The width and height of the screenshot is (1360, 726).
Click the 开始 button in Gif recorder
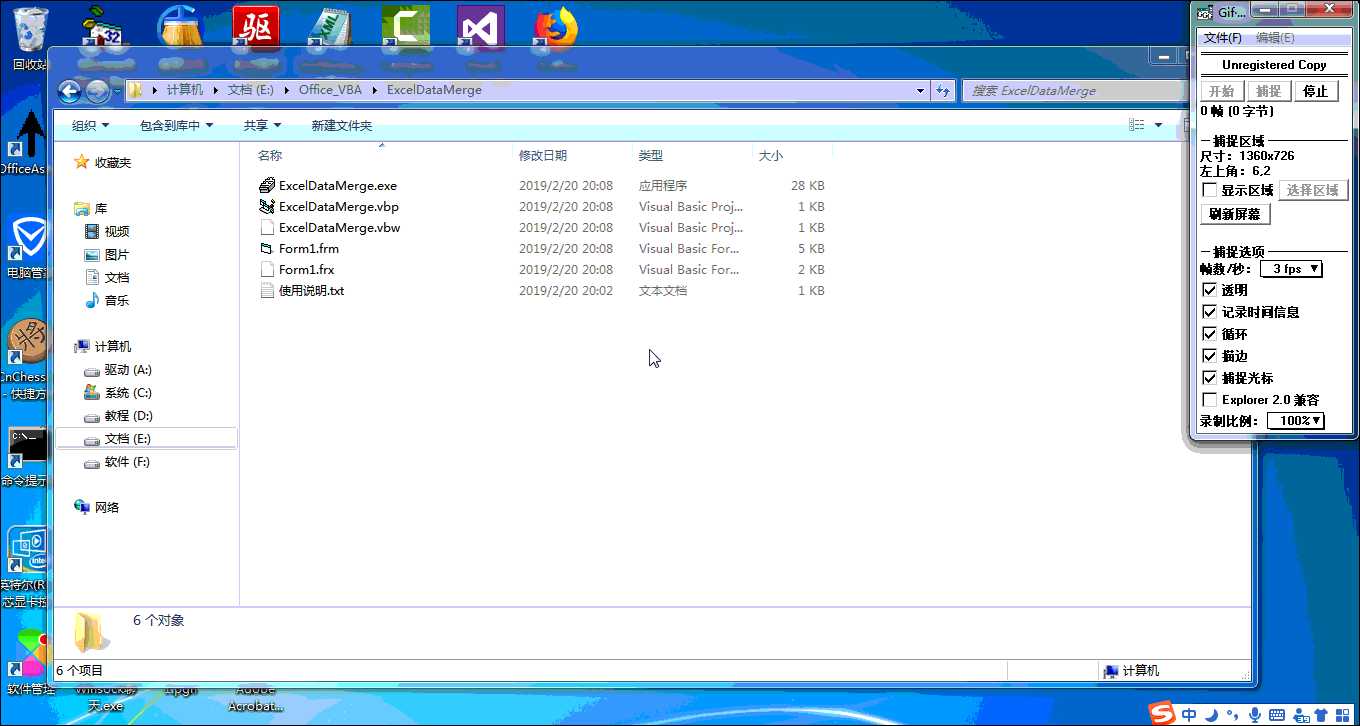(1221, 91)
